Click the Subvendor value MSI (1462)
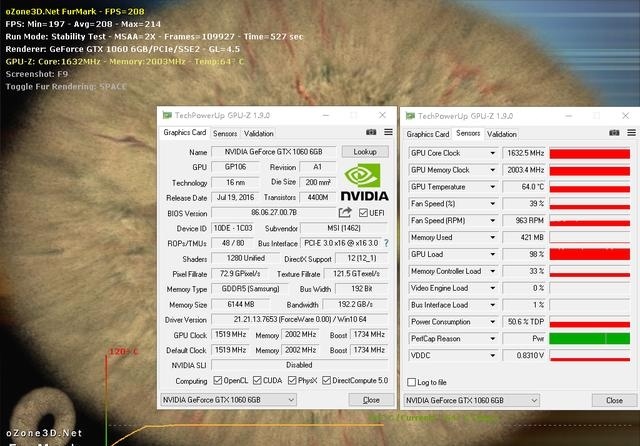Screen dimensions: 640x446 (344, 228)
